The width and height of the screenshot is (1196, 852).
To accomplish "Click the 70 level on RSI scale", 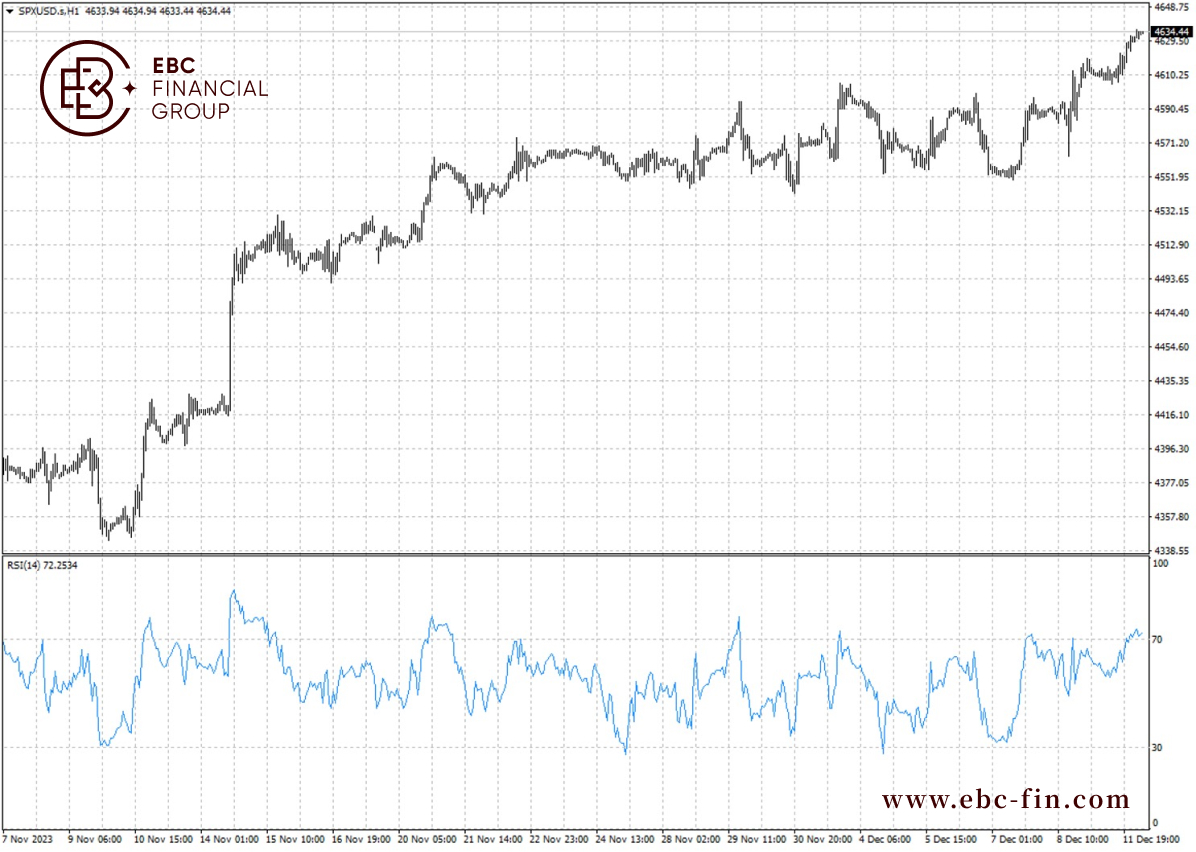I will [1157, 639].
